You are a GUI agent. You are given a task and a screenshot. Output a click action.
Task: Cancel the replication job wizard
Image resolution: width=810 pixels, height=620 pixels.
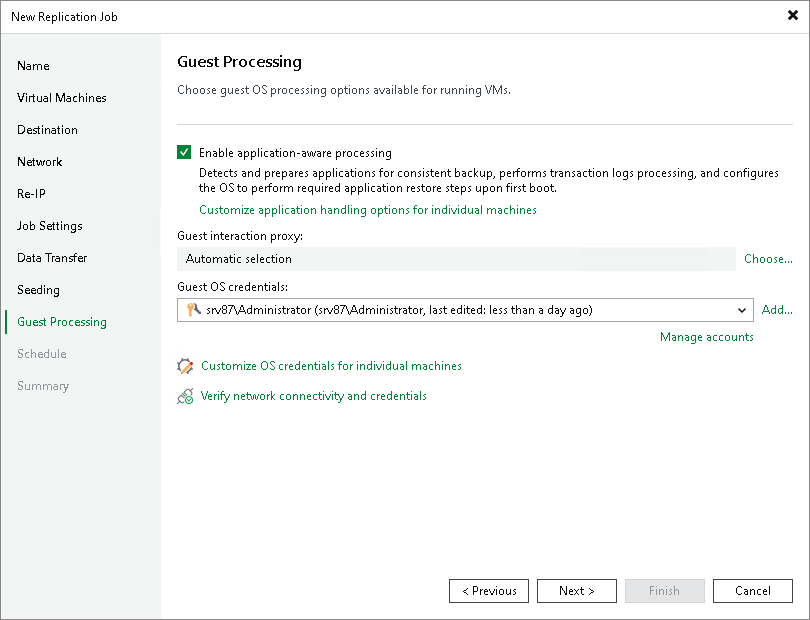tap(753, 591)
